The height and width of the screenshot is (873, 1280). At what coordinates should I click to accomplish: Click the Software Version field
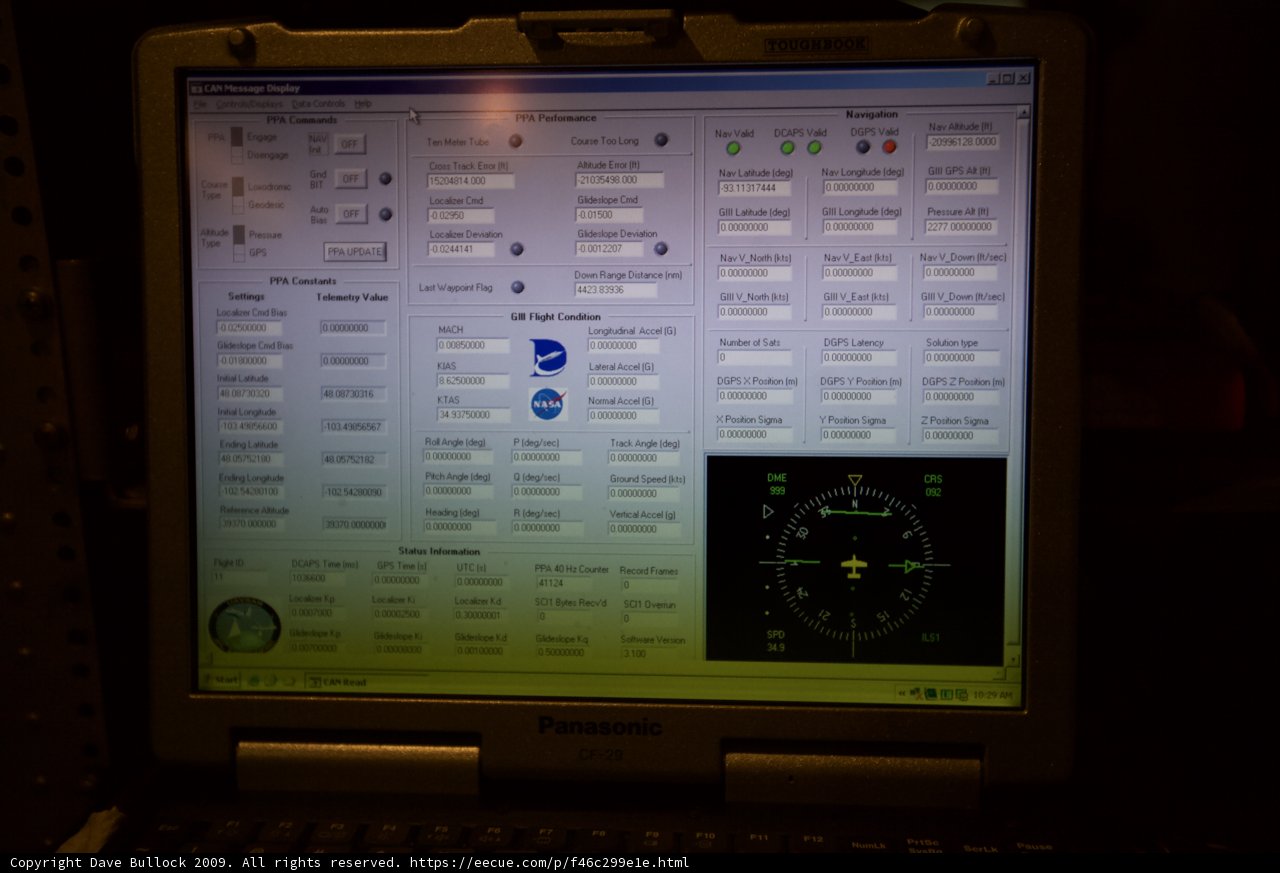click(x=650, y=653)
